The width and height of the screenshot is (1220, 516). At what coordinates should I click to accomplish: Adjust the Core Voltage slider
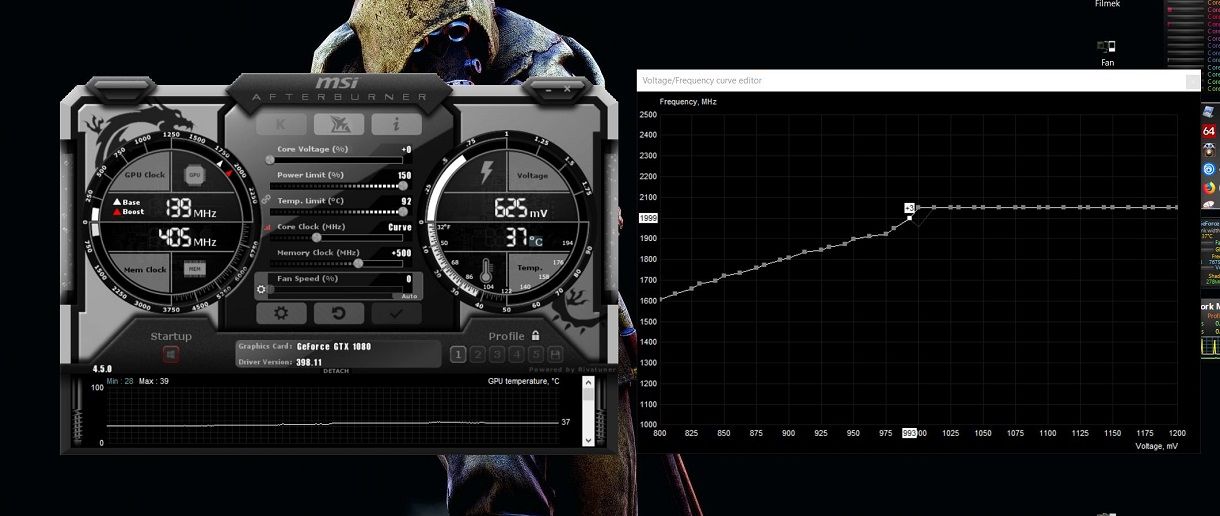(x=338, y=159)
